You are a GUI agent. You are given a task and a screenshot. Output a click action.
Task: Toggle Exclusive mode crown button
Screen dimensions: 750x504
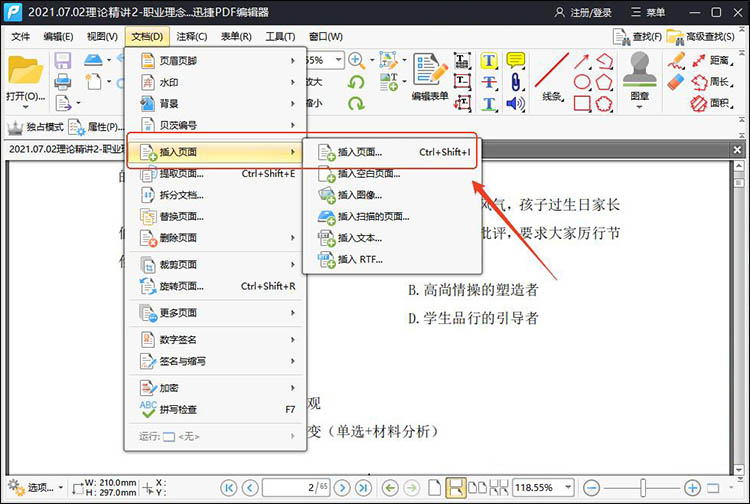(x=35, y=127)
